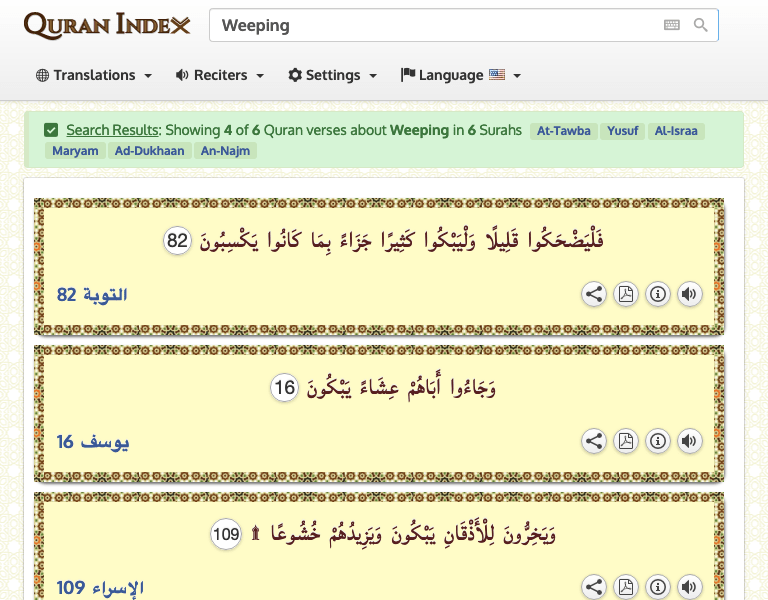This screenshot has height=600, width=768.
Task: Play audio recitation of Yusuf verse 16
Action: [x=689, y=441]
